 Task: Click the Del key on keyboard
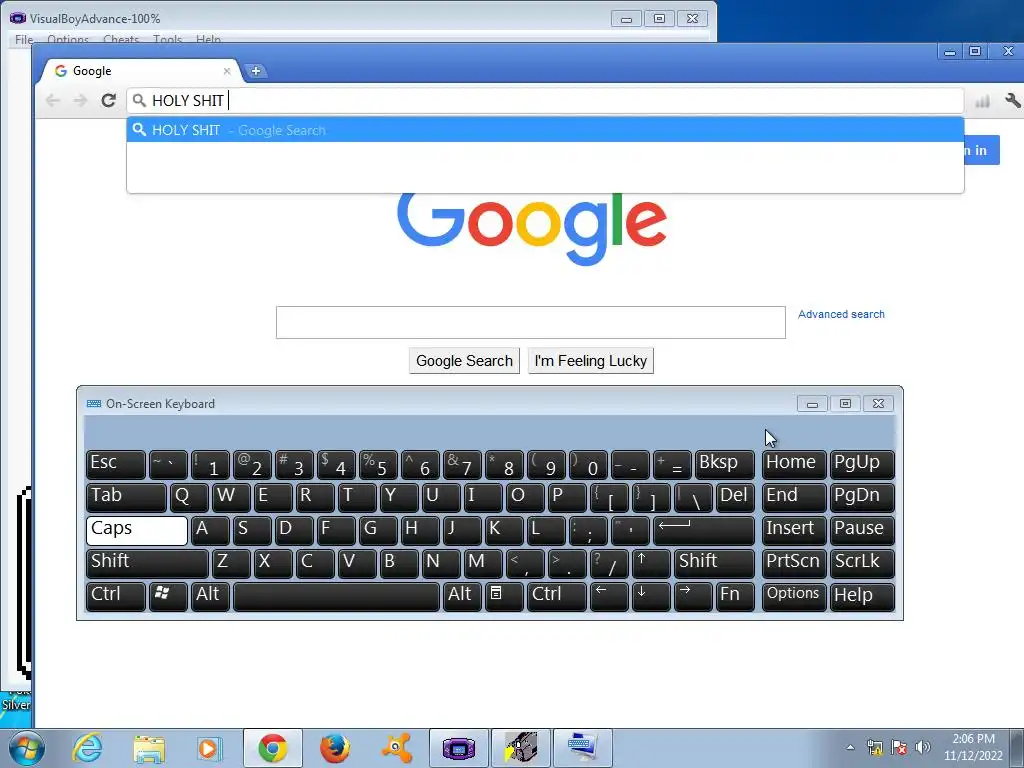(x=735, y=497)
